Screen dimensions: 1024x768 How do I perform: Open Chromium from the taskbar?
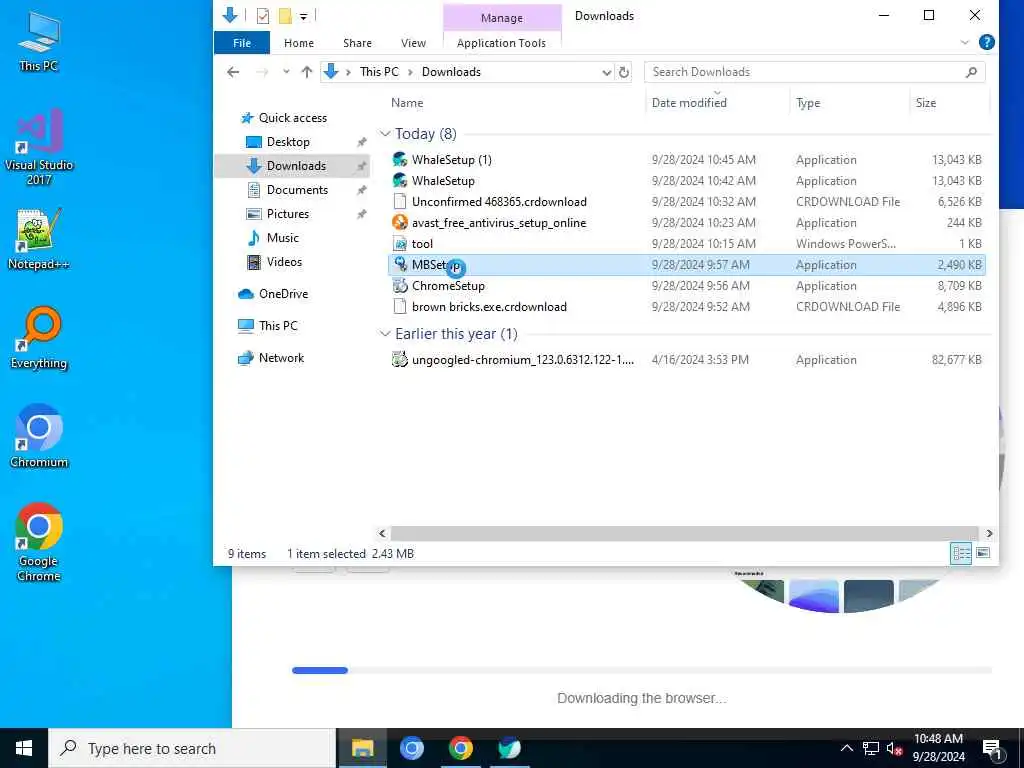(x=411, y=748)
